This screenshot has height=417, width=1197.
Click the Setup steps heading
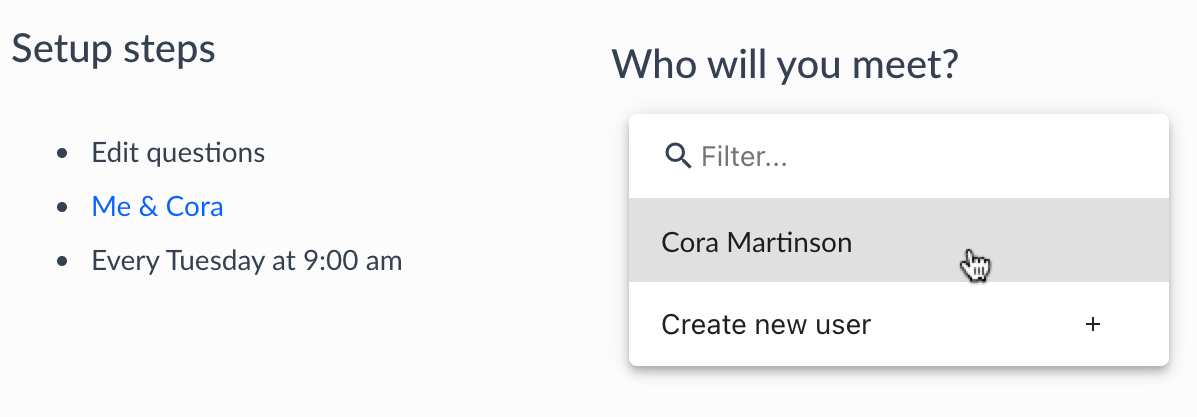coord(113,47)
